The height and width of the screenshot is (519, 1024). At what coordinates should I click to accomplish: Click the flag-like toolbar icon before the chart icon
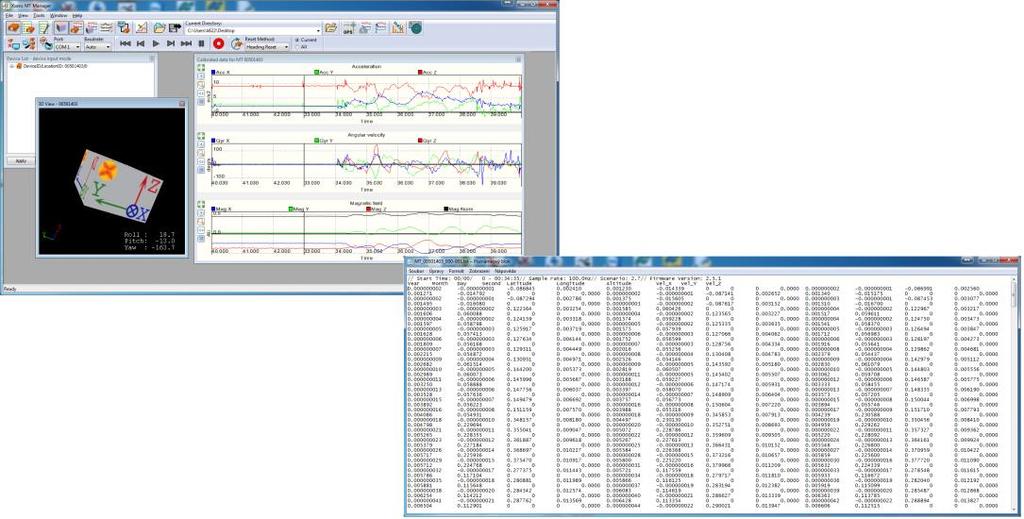coord(381,28)
